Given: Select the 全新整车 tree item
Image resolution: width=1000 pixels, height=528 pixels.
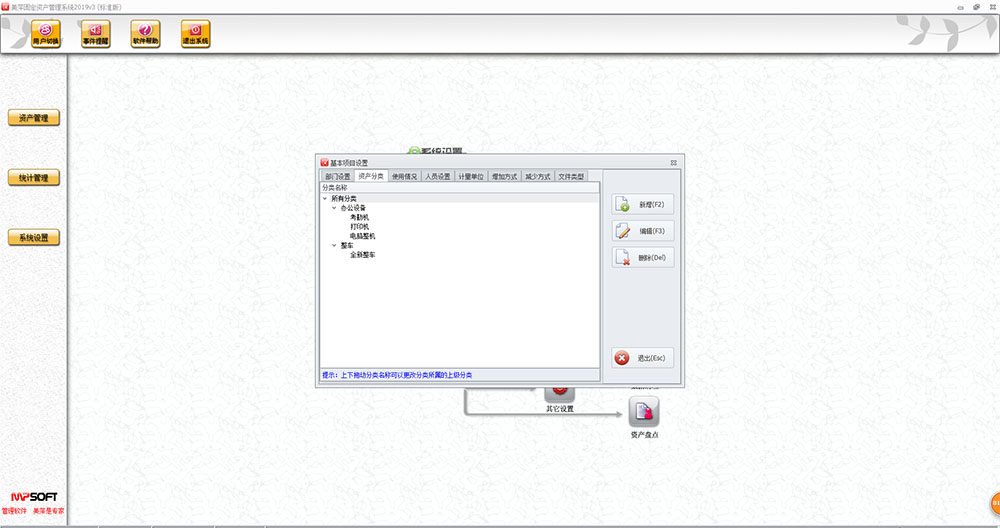Looking at the screenshot, I should pos(362,255).
